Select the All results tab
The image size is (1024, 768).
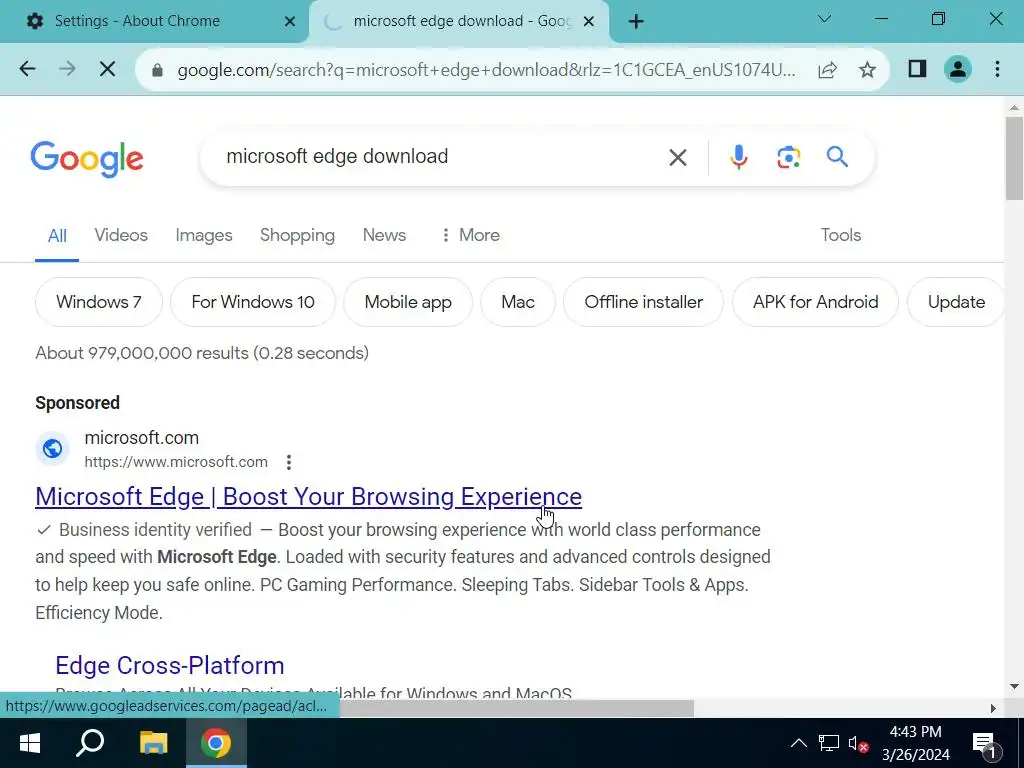[57, 236]
